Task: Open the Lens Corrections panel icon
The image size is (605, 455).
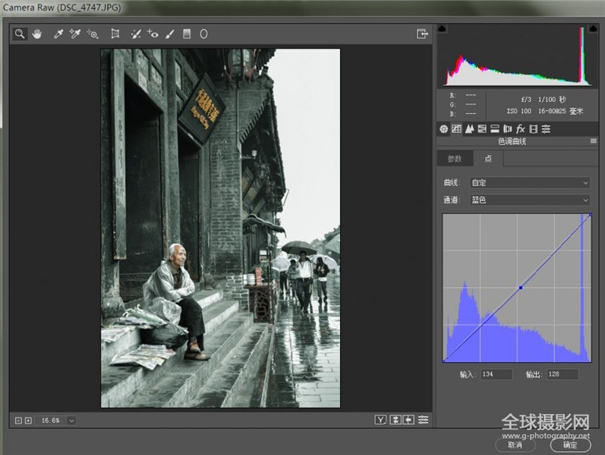Action: pyautogui.click(x=508, y=129)
